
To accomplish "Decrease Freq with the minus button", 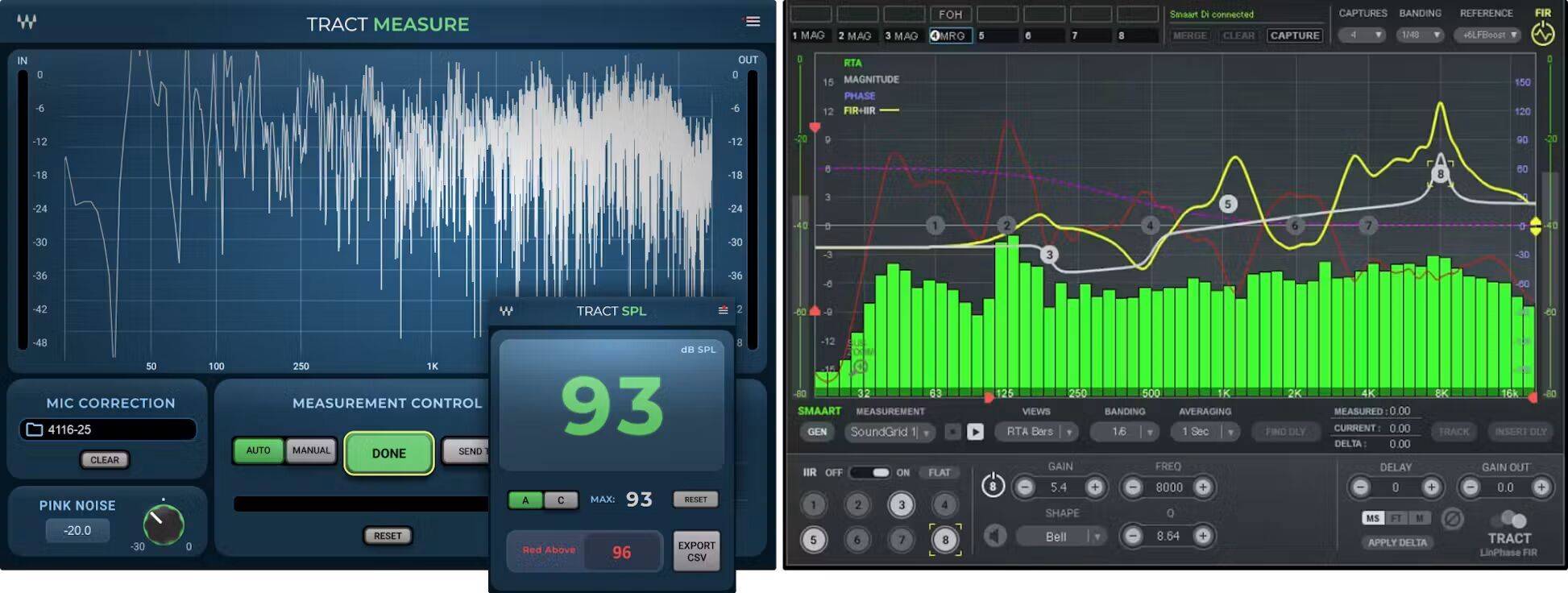I will (1133, 487).
